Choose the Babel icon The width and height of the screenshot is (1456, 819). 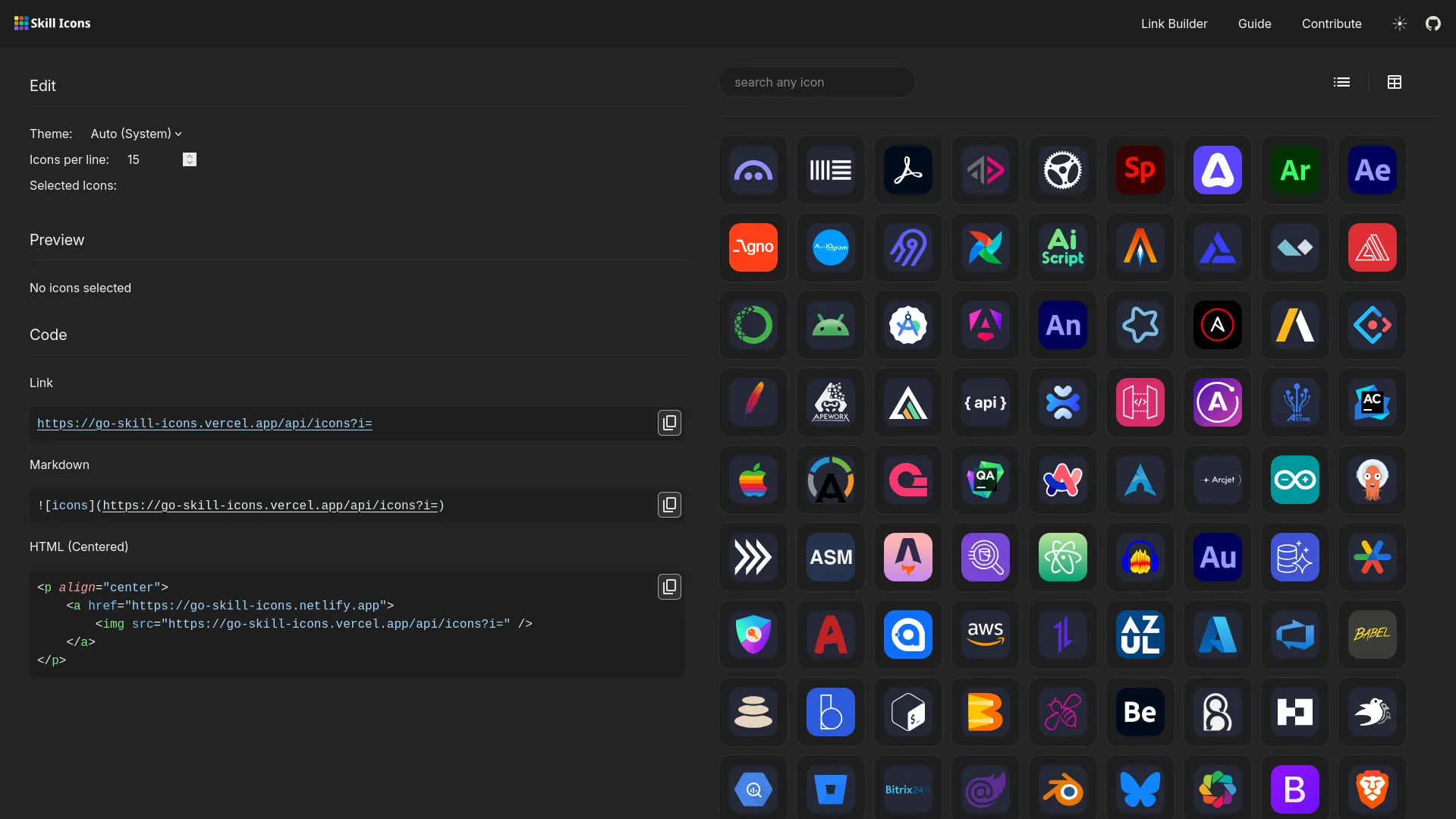(x=1372, y=635)
